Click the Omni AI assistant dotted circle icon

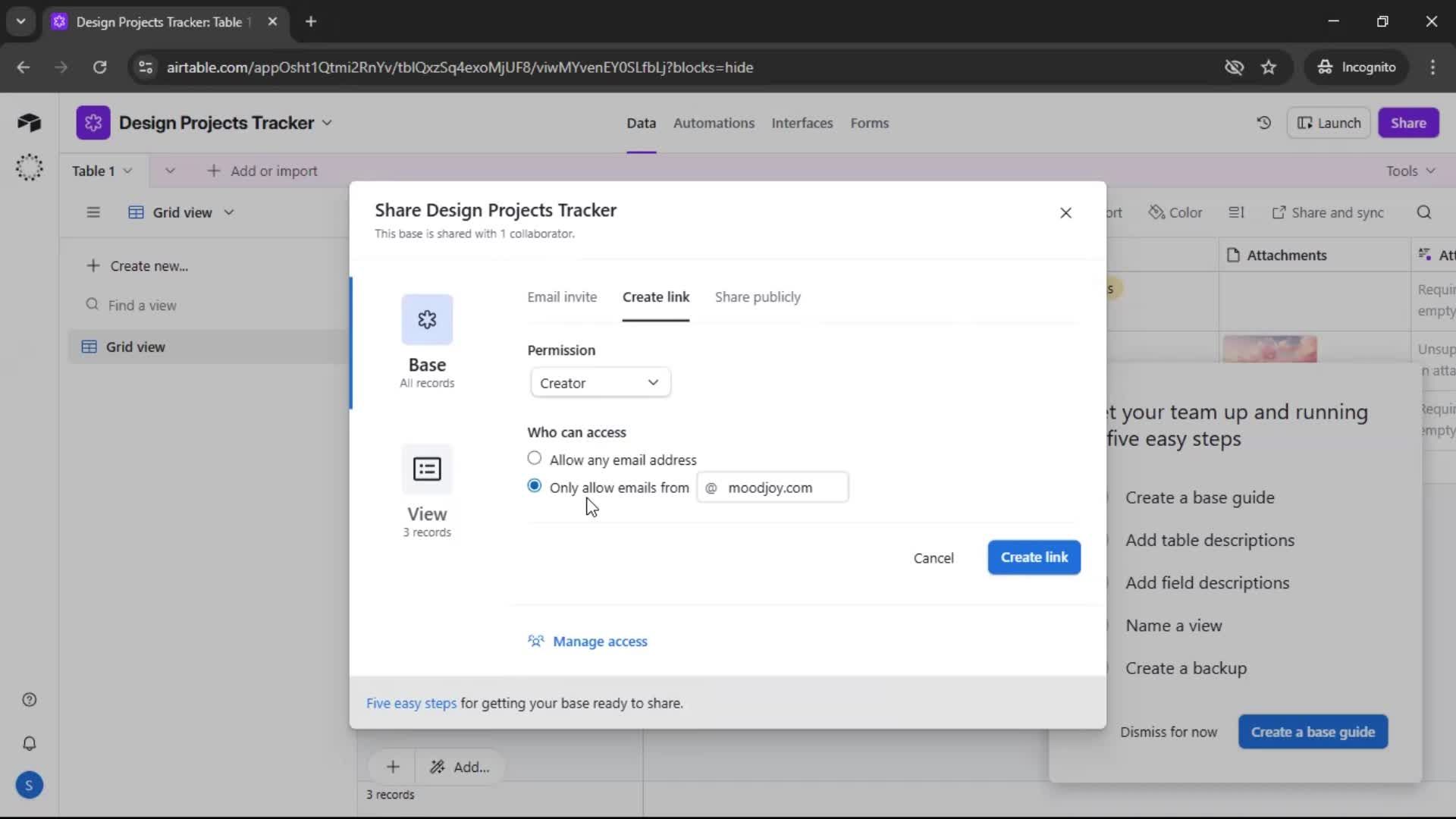pyautogui.click(x=29, y=168)
